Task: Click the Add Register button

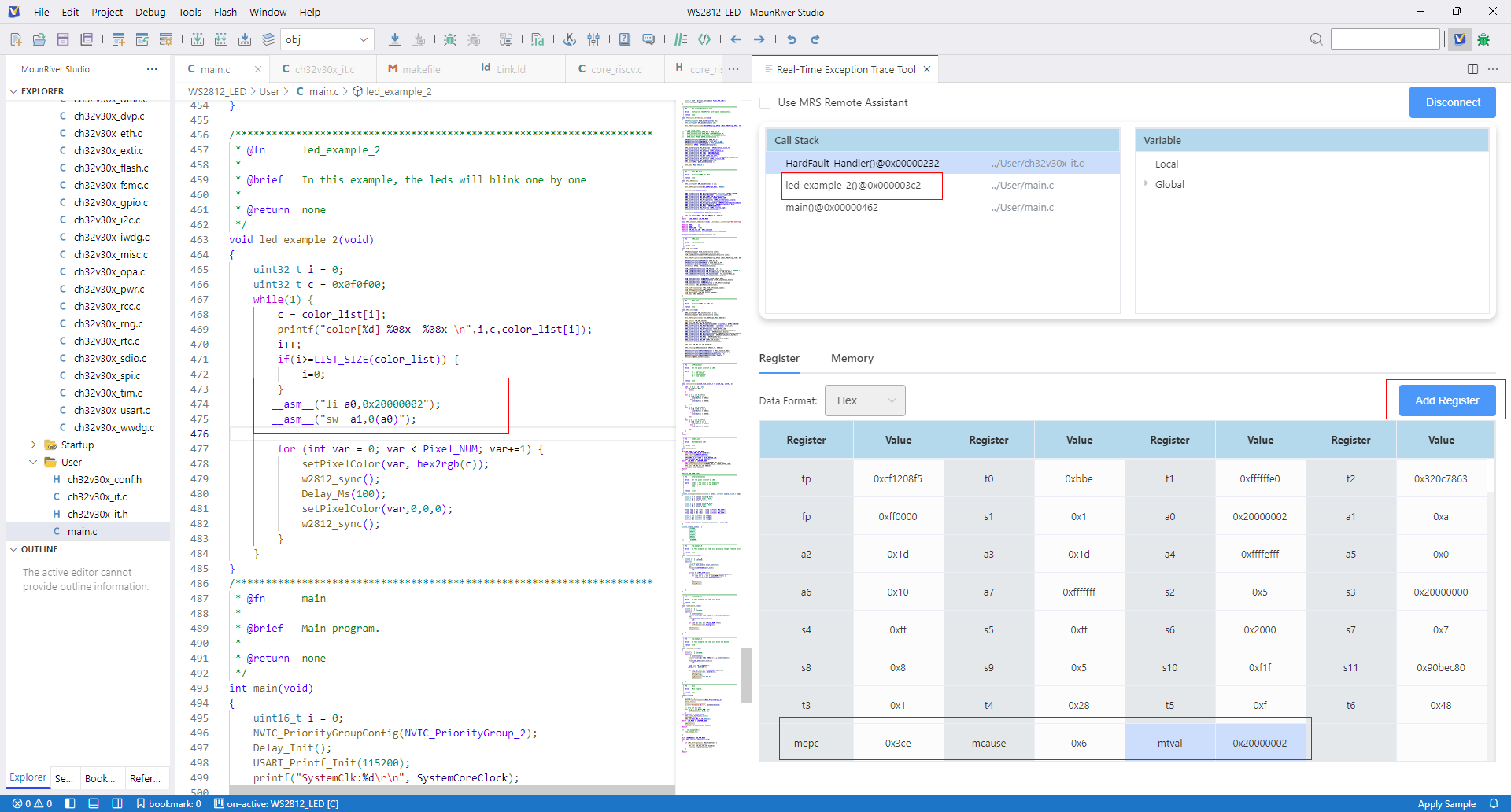Action: pos(1446,400)
